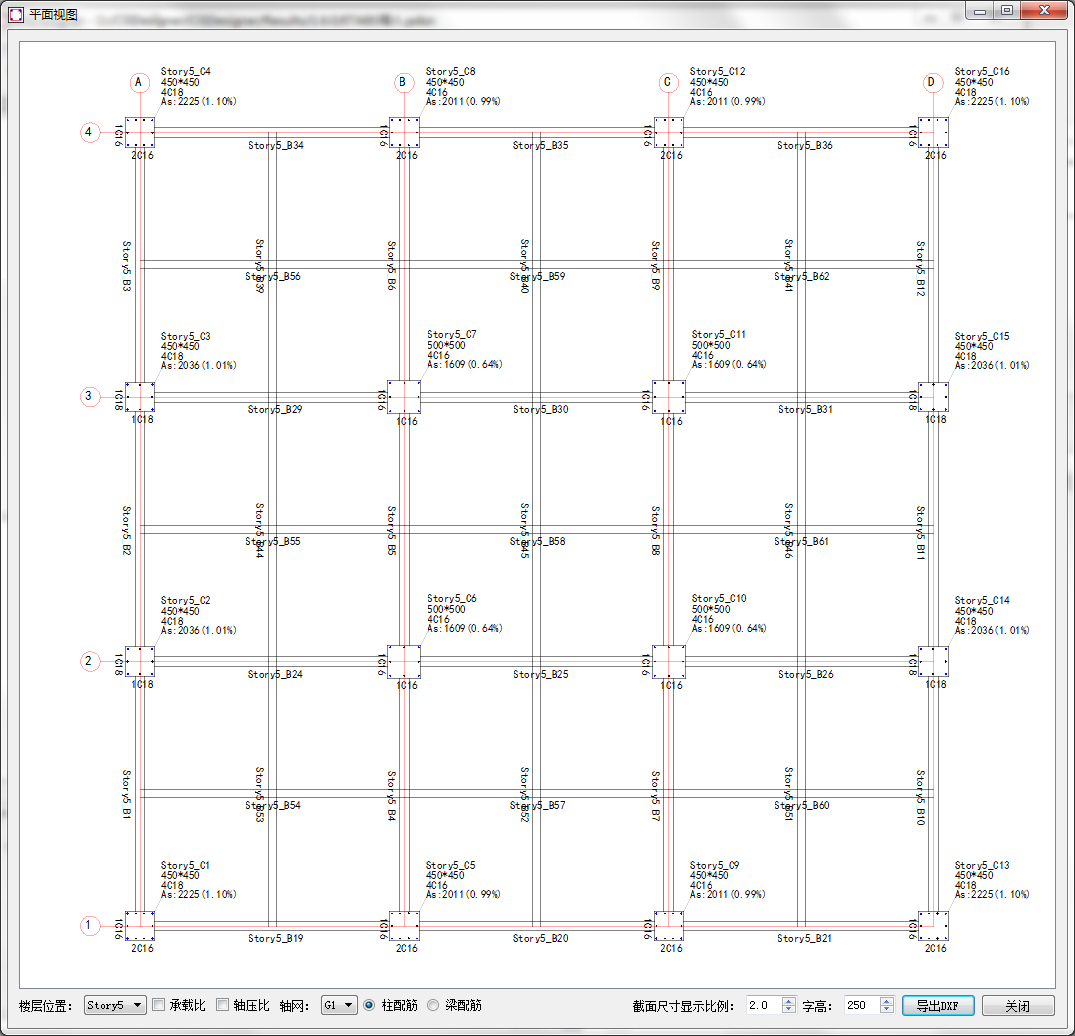
Task: Expand the G1 axis grid dropdown
Action: tap(339, 1005)
